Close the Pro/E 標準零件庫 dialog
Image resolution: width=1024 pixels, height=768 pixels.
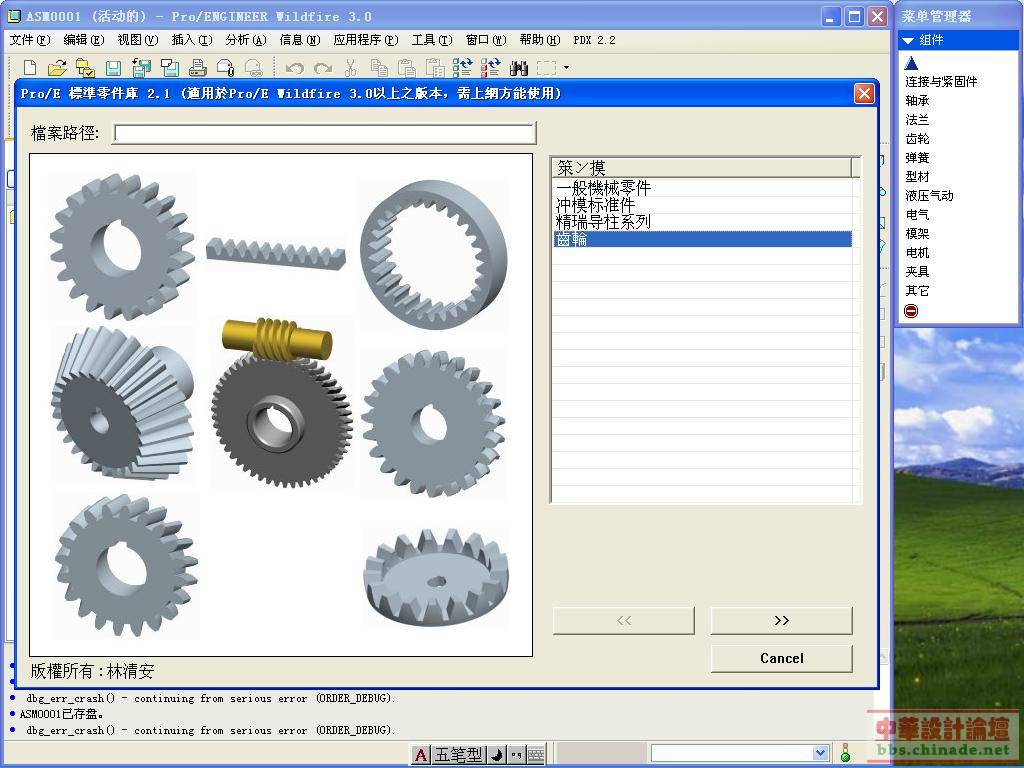pyautogui.click(x=864, y=93)
